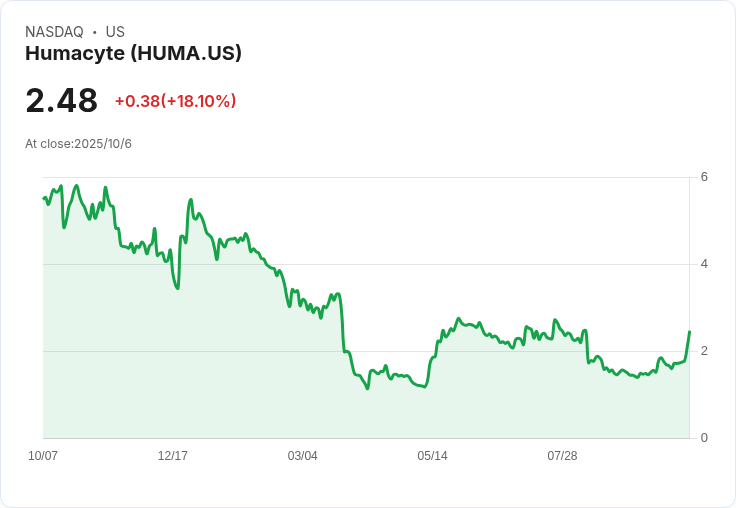Image resolution: width=736 pixels, height=508 pixels.
Task: Click the 07/28 date axis label
Action: 562,456
